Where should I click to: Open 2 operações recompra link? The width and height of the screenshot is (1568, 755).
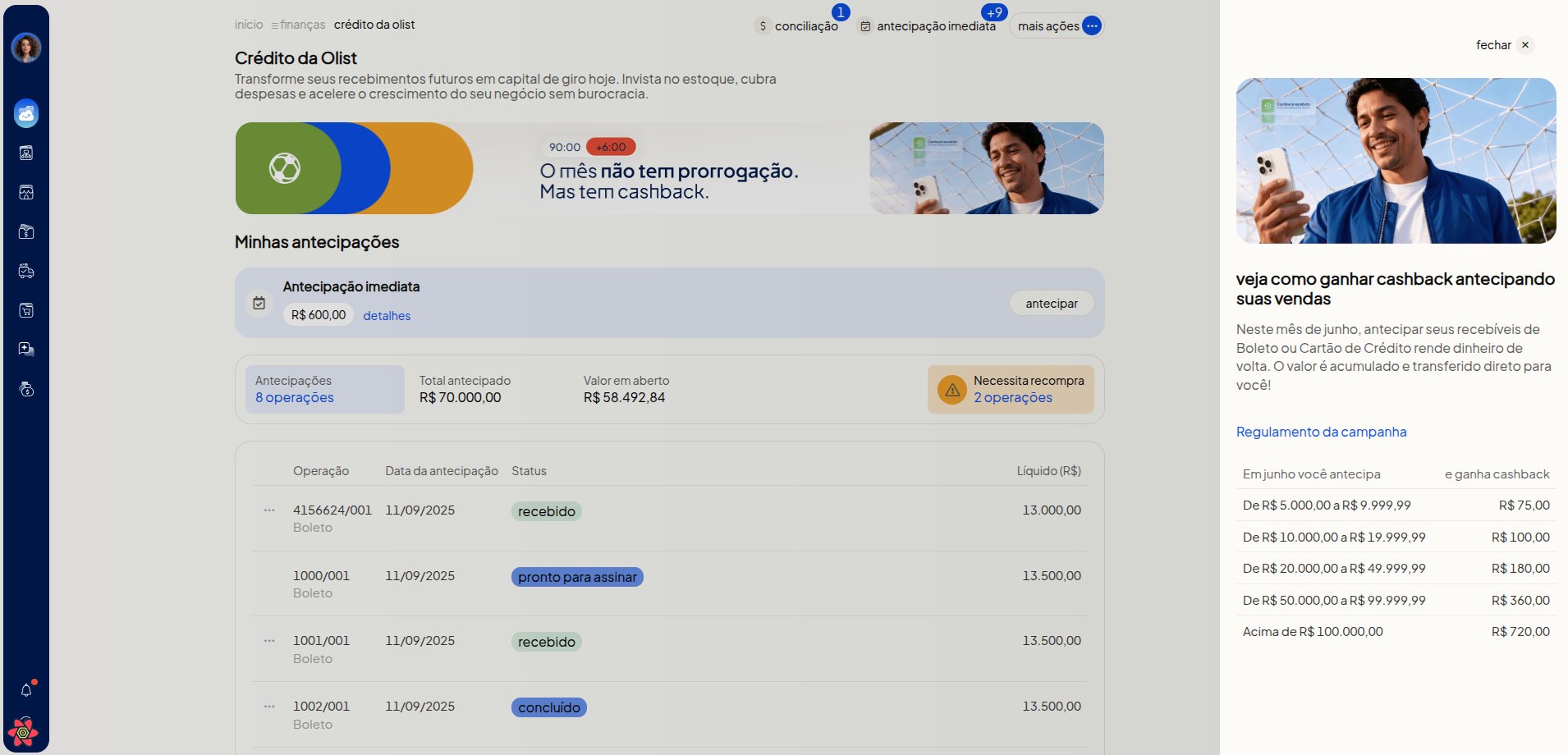pyautogui.click(x=1013, y=397)
